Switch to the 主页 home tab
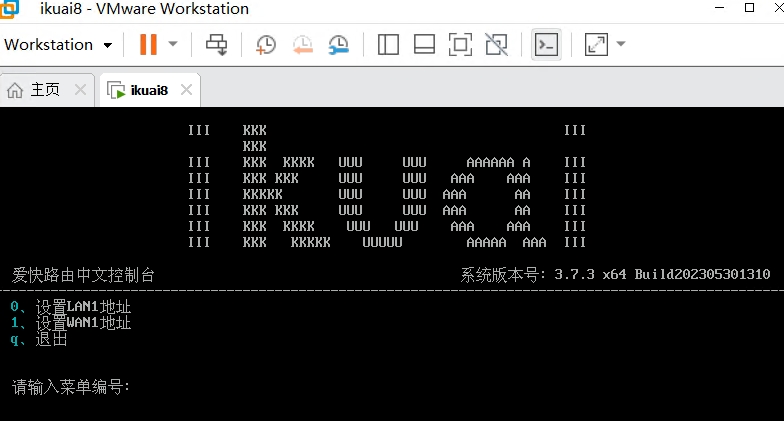Image resolution: width=784 pixels, height=421 pixels. (45, 90)
